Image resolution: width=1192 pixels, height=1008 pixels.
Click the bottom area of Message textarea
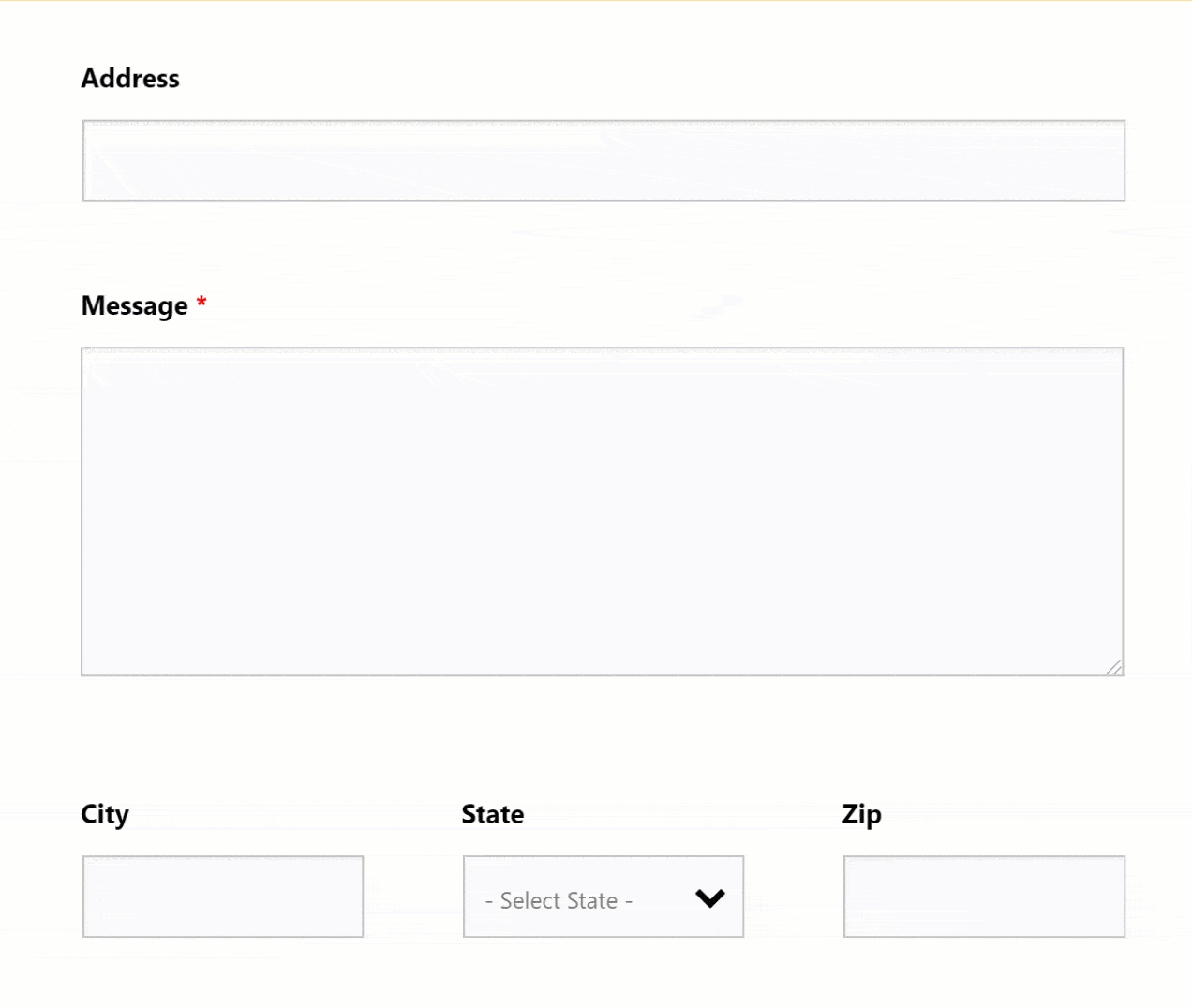(602, 646)
